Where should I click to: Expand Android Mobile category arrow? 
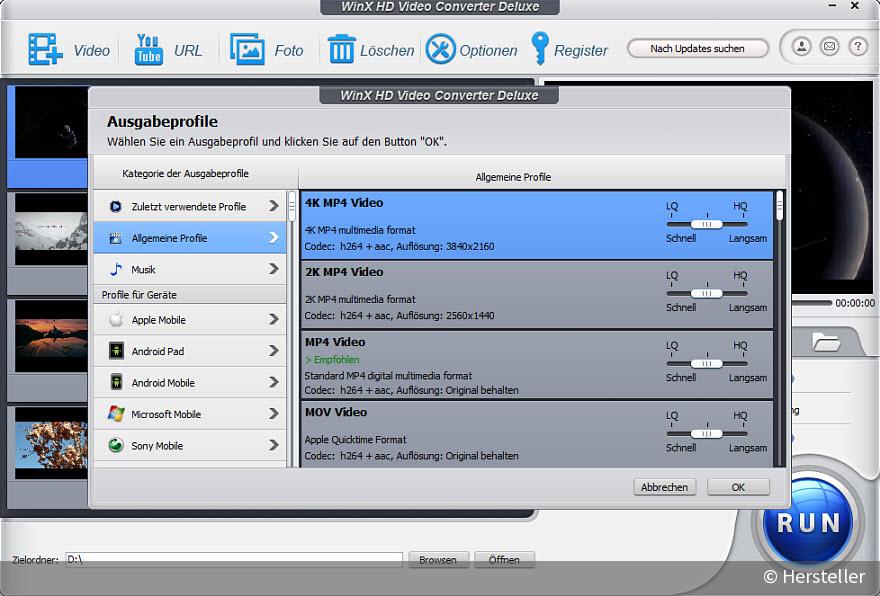(x=273, y=382)
